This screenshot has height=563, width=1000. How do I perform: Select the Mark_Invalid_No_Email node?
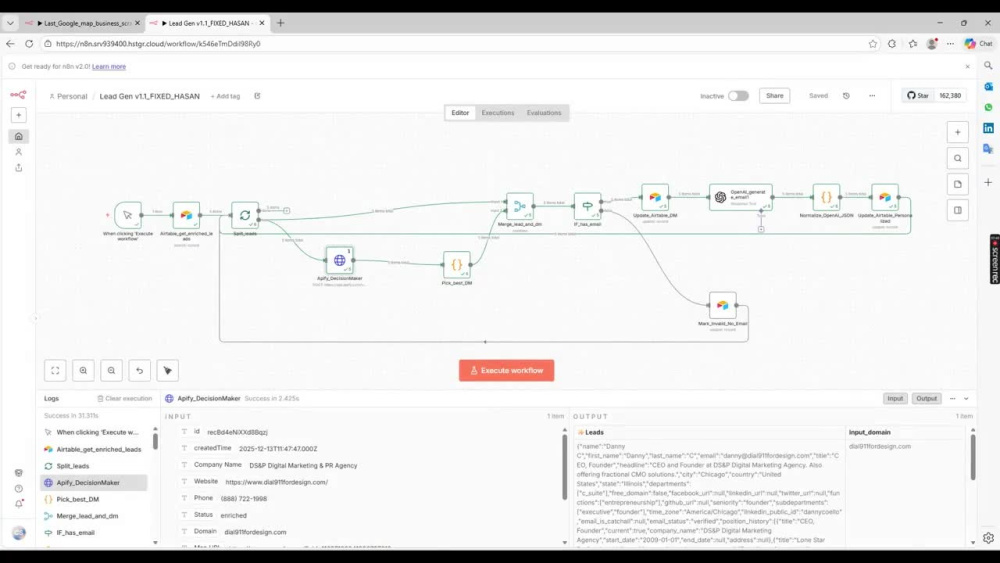click(x=723, y=305)
